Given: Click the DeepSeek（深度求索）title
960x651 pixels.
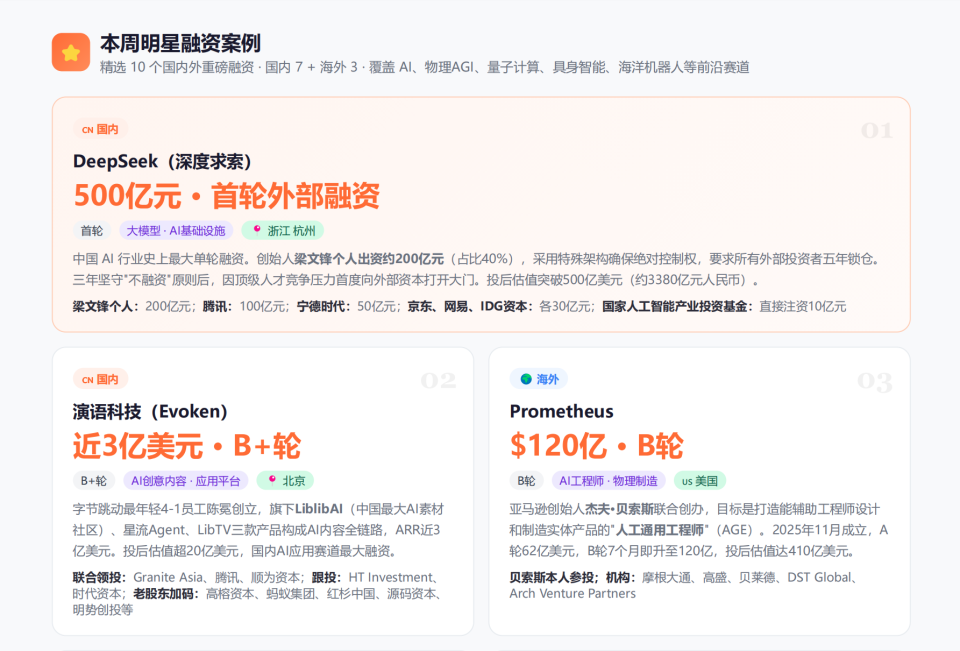Looking at the screenshot, I should coord(162,162).
